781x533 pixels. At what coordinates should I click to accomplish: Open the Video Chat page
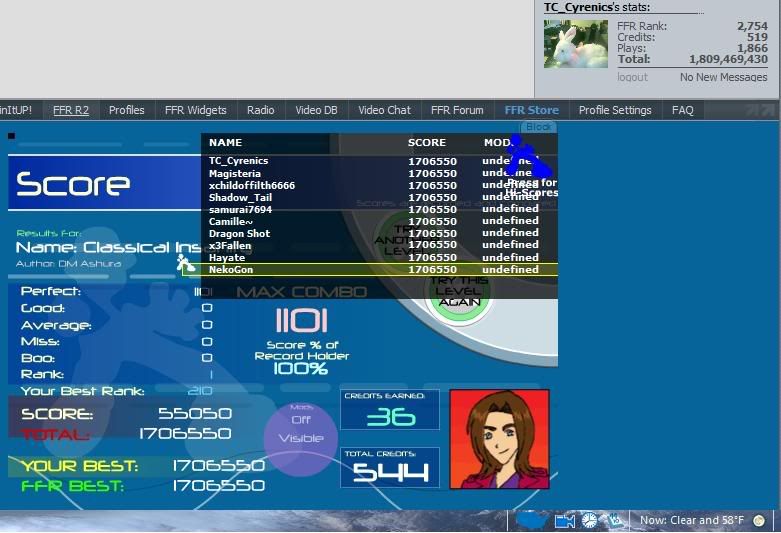pos(384,110)
